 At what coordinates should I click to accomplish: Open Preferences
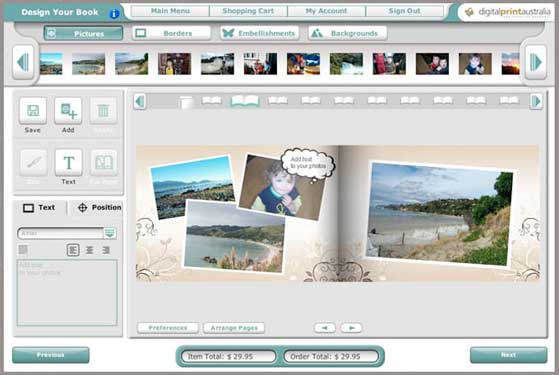(168, 328)
